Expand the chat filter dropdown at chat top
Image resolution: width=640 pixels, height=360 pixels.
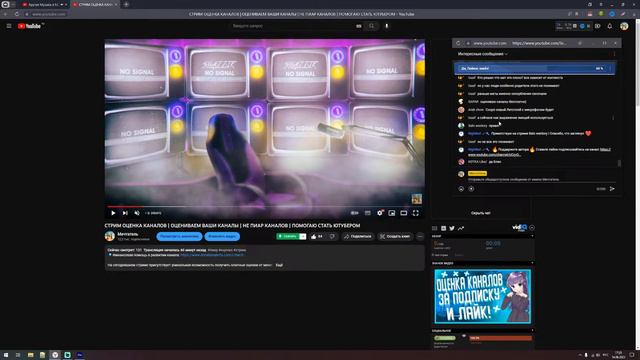[483, 54]
